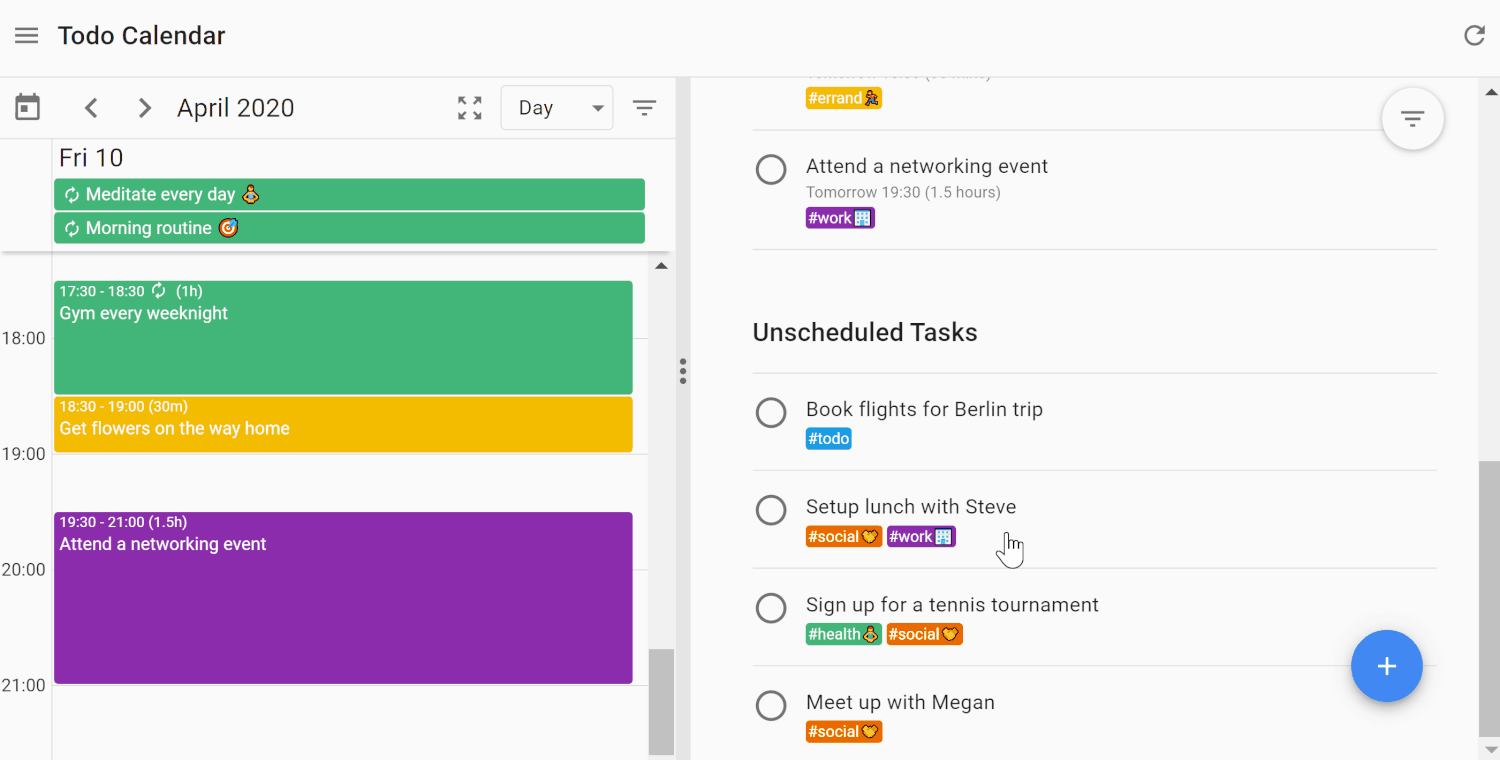Click Tomorrow 19:30 (1.5 hours) subtitle
1500x760 pixels.
point(903,192)
